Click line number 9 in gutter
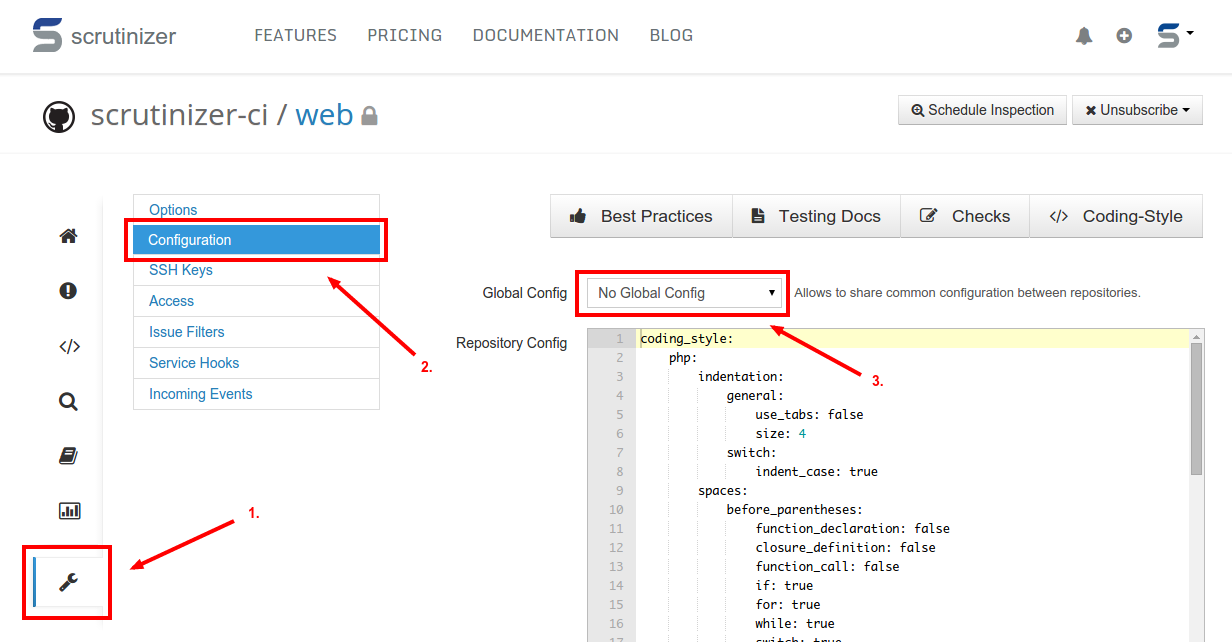The image size is (1232, 642). pos(619,491)
